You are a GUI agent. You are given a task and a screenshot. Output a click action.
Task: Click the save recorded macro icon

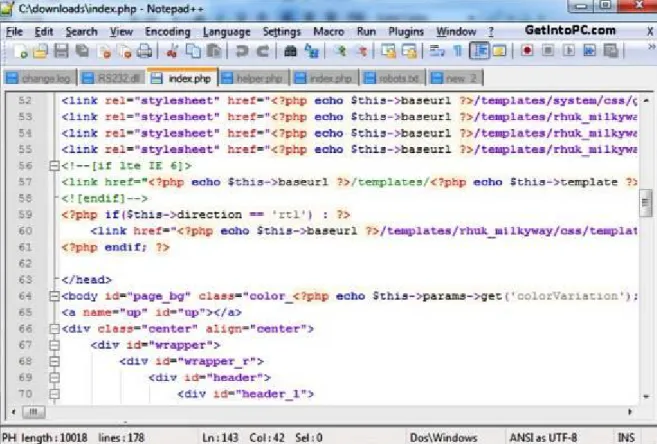tap(611, 51)
